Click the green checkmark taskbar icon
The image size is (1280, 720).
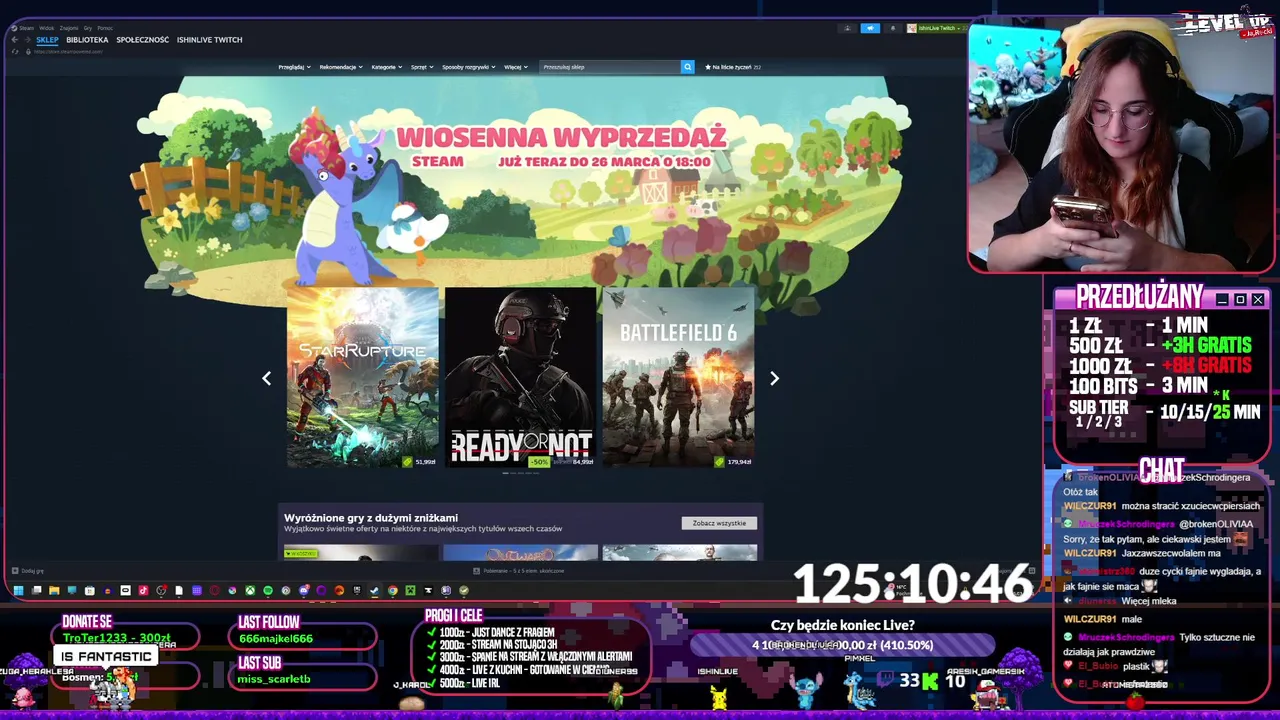[x=464, y=590]
